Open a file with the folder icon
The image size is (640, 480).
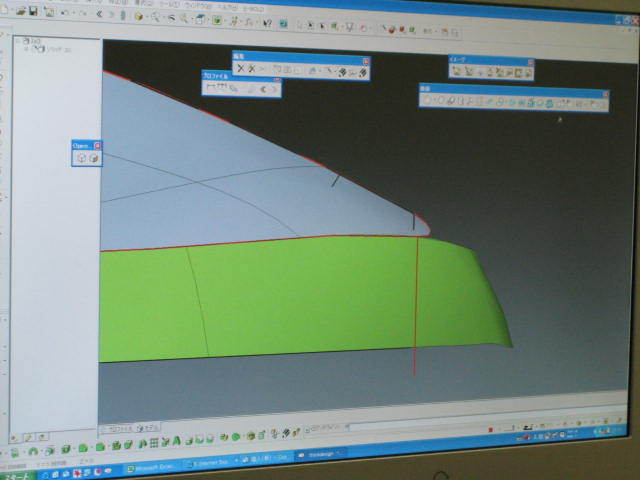coord(20,11)
